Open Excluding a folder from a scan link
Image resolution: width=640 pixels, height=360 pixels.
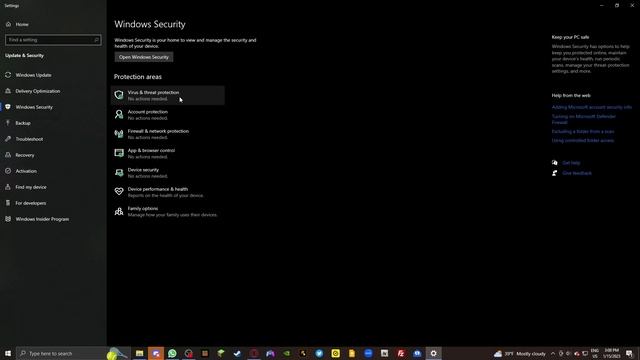583,131
